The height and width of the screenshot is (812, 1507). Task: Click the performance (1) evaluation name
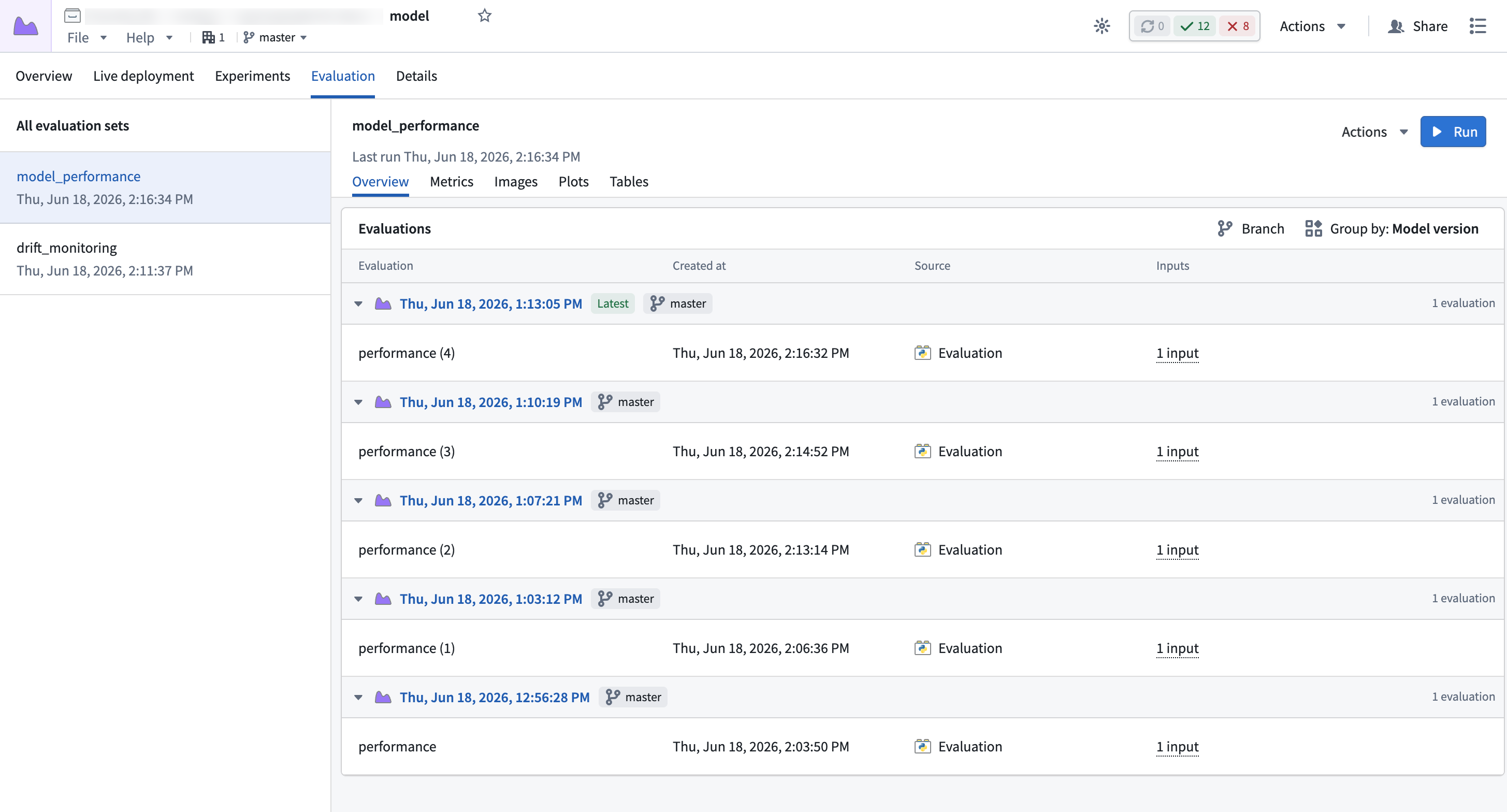(406, 648)
